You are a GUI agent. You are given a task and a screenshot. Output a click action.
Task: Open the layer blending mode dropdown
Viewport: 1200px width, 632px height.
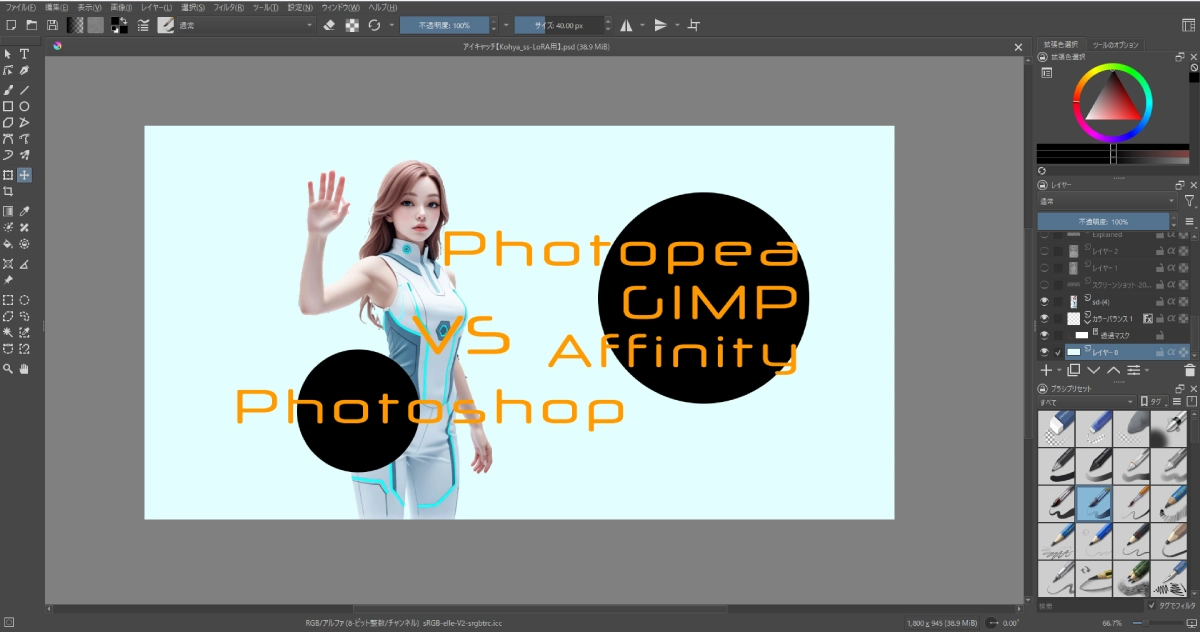coord(1105,201)
